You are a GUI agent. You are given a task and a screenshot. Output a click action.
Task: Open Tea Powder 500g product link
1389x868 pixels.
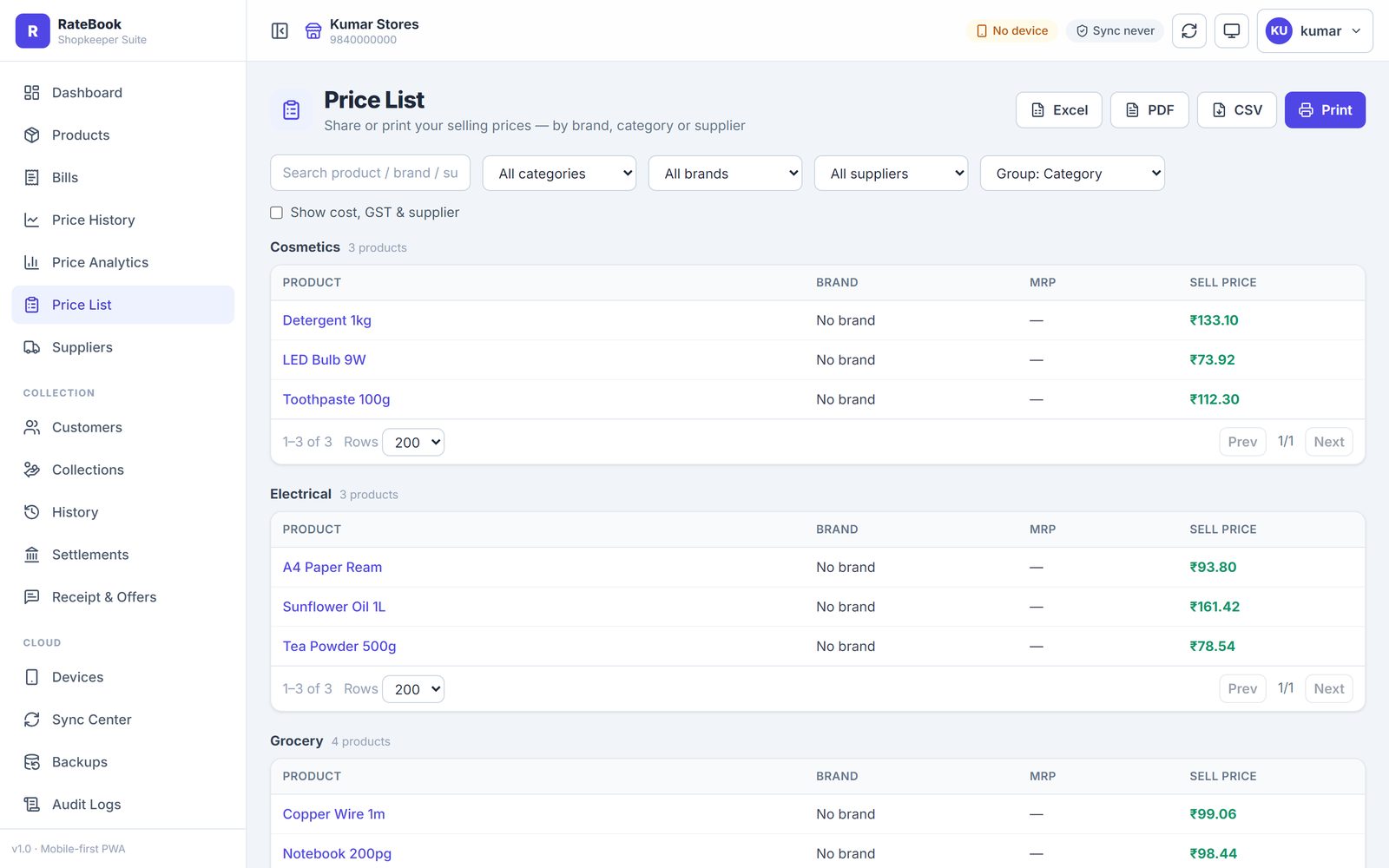point(339,646)
